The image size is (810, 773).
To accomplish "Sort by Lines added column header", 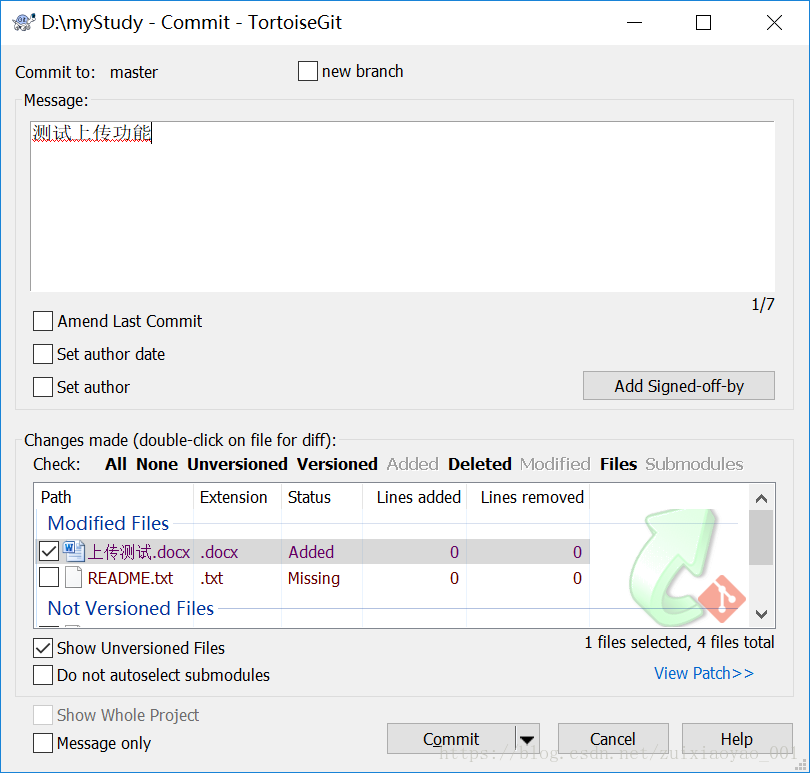I will (x=415, y=497).
